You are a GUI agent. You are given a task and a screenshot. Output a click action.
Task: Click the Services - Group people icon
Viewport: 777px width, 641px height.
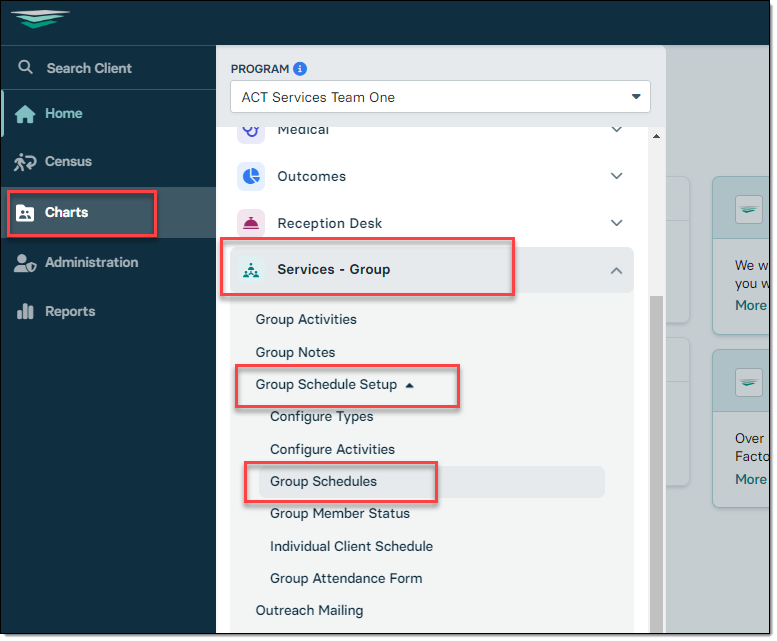click(251, 270)
